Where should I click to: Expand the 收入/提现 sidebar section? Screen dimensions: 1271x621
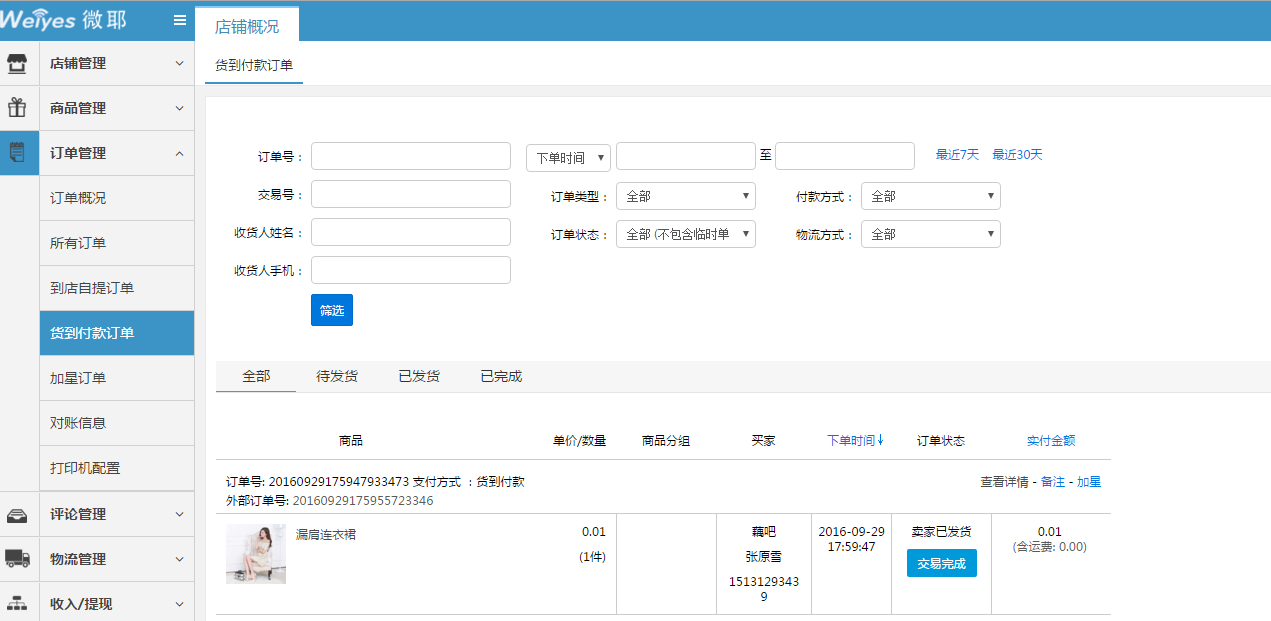click(117, 604)
